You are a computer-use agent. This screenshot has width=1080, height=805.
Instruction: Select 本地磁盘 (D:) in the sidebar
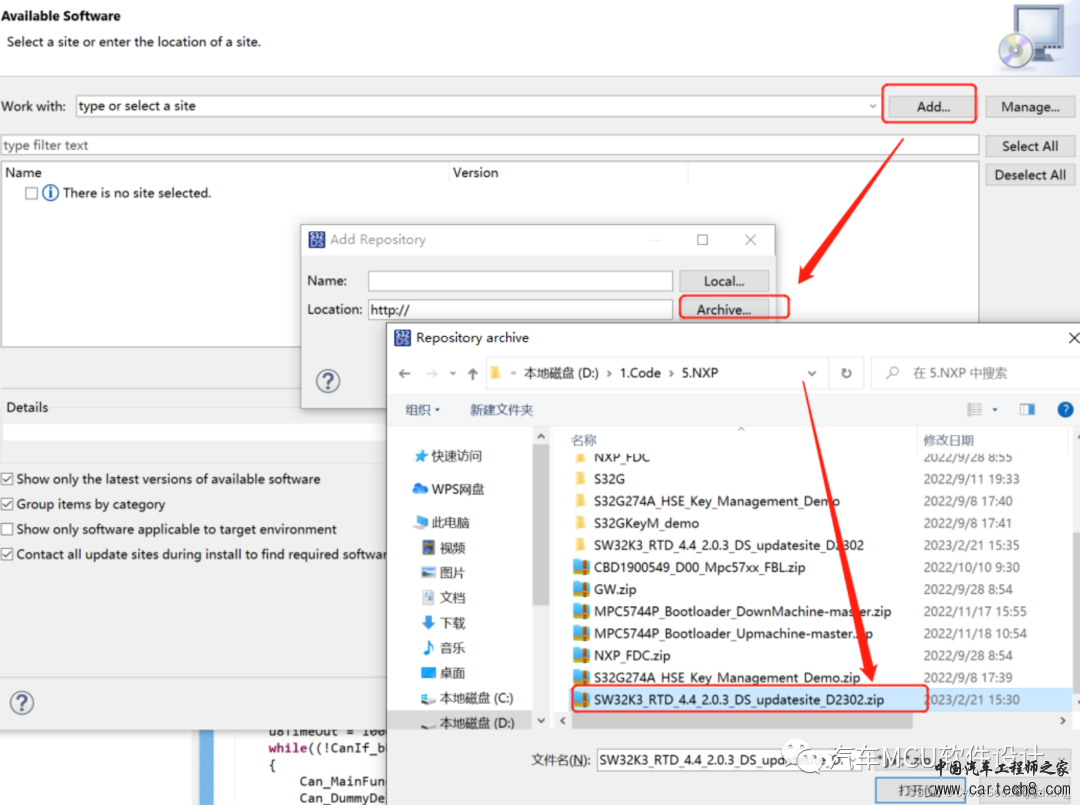[x=467, y=722]
